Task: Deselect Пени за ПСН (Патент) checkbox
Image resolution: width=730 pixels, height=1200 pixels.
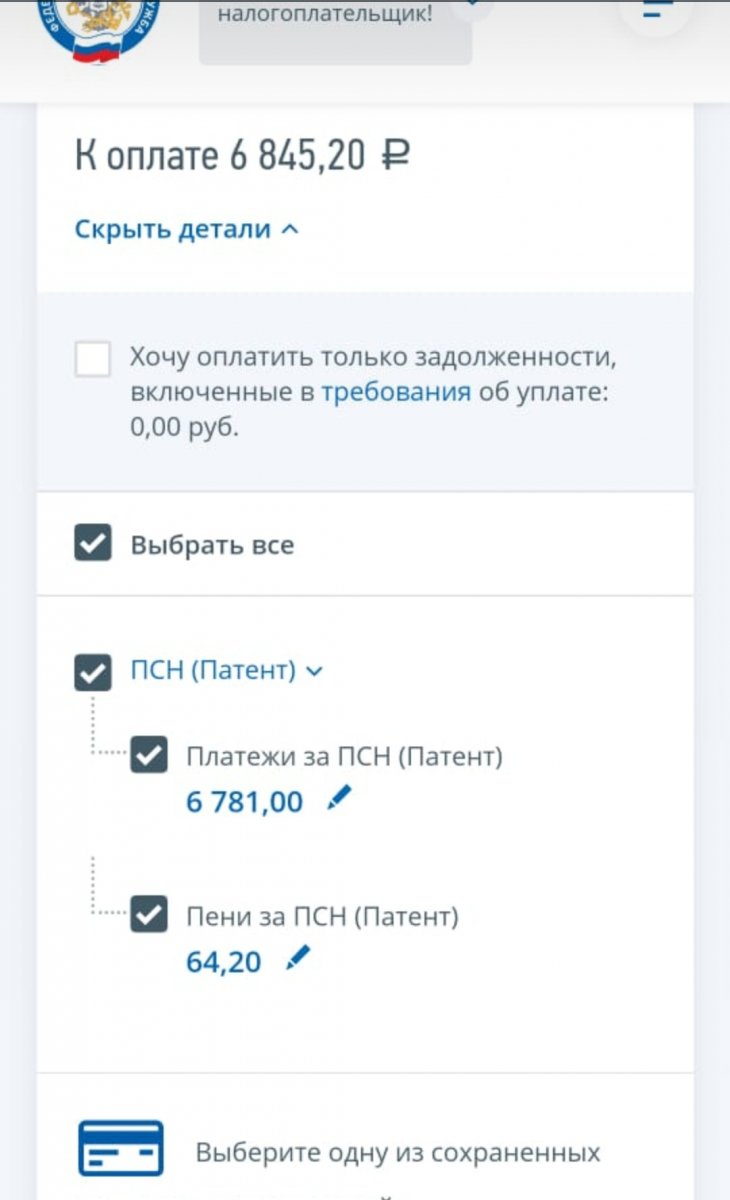Action: pos(149,916)
